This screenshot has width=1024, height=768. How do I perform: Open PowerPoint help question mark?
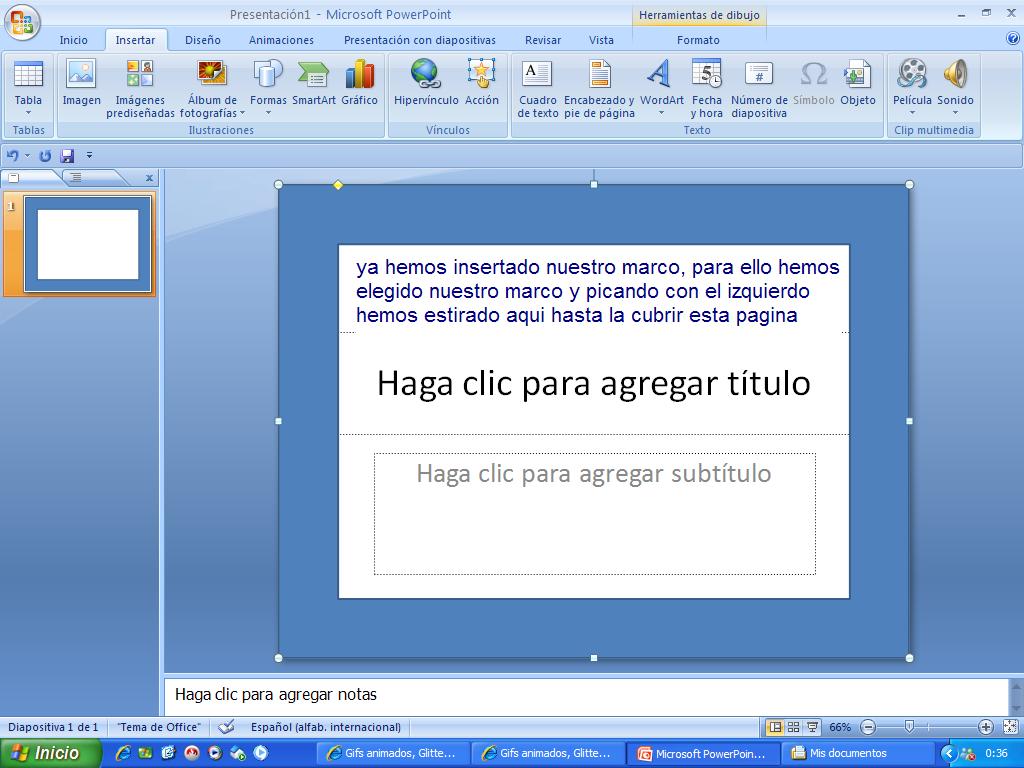(x=1013, y=39)
